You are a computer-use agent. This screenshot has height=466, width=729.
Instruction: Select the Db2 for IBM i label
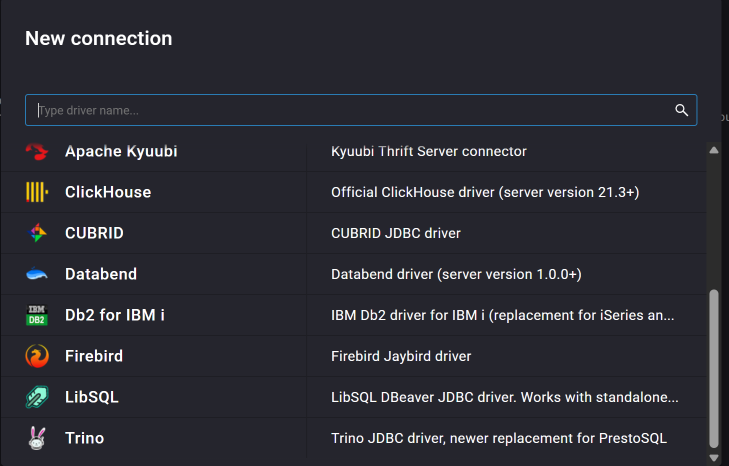[x=115, y=315]
